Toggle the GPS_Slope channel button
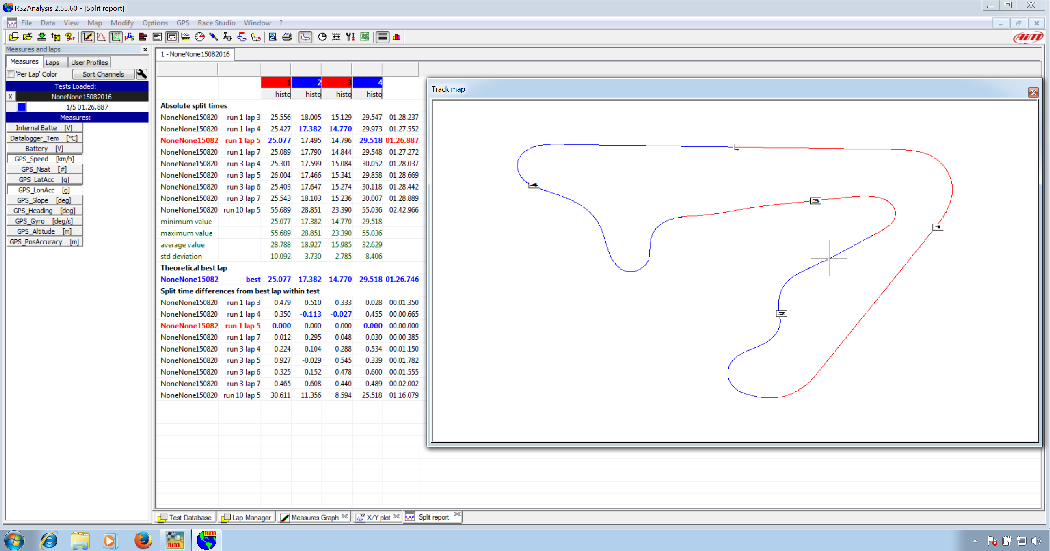This screenshot has width=1050, height=551. 44,200
